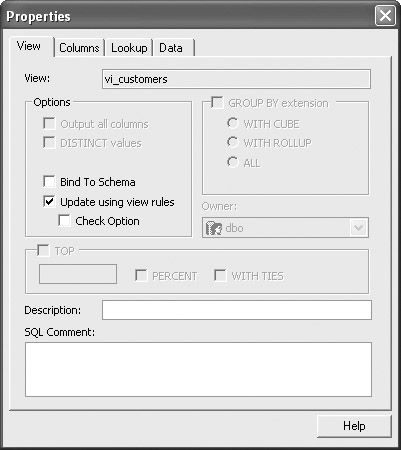Select the ALL radio option
Screen dimensions: 401x450
233,162
